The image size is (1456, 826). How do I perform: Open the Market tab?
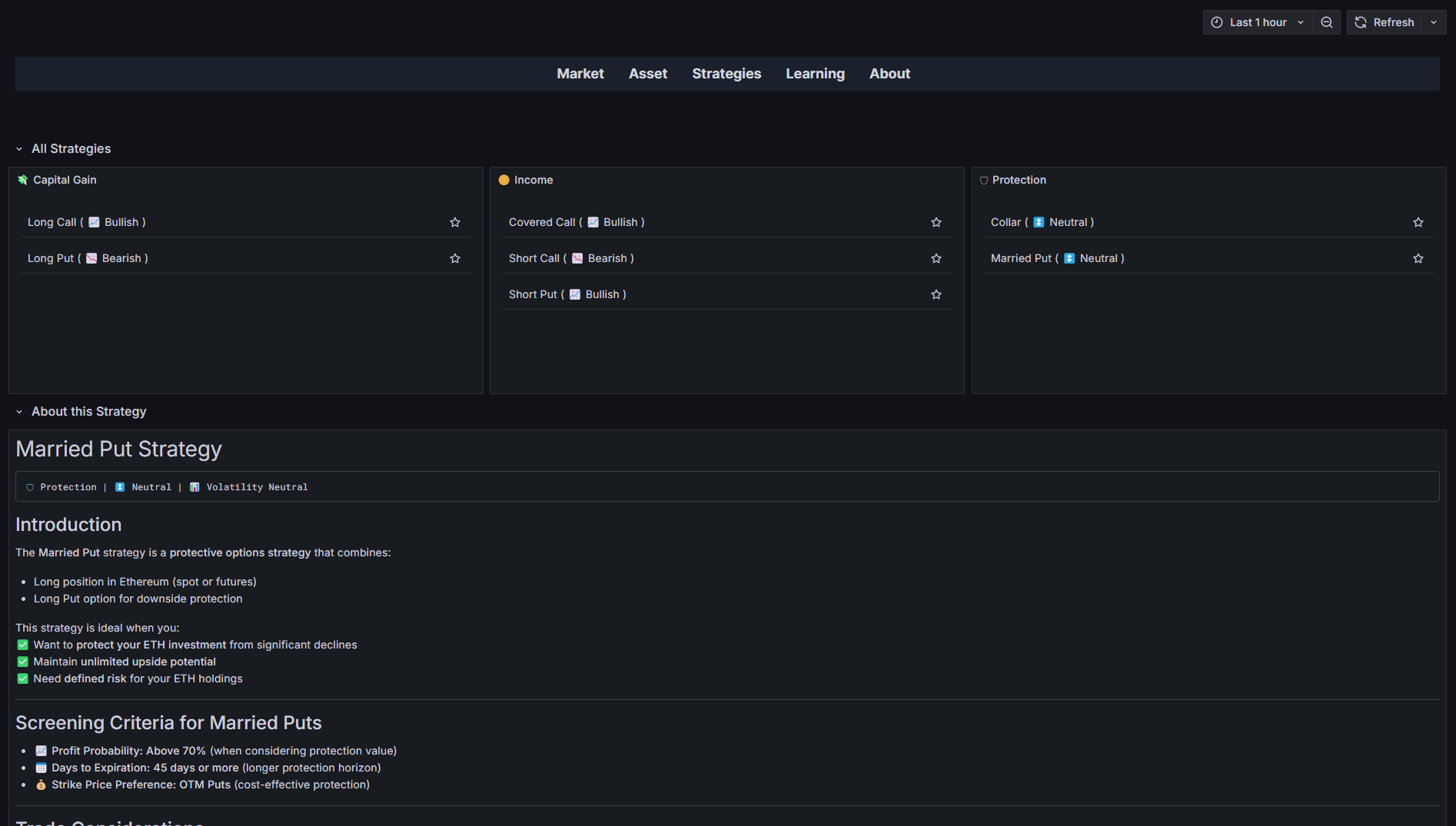click(x=580, y=74)
